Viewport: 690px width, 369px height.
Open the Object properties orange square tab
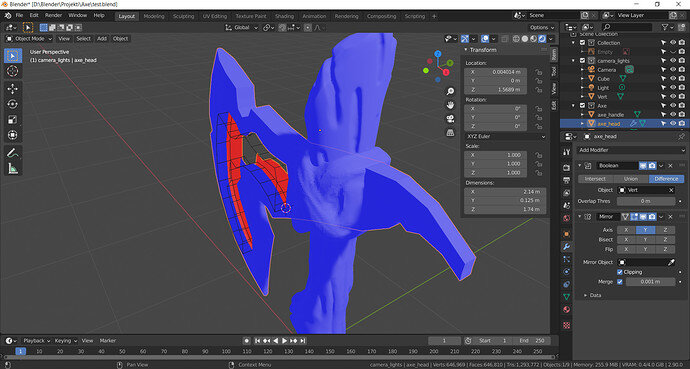[567, 234]
